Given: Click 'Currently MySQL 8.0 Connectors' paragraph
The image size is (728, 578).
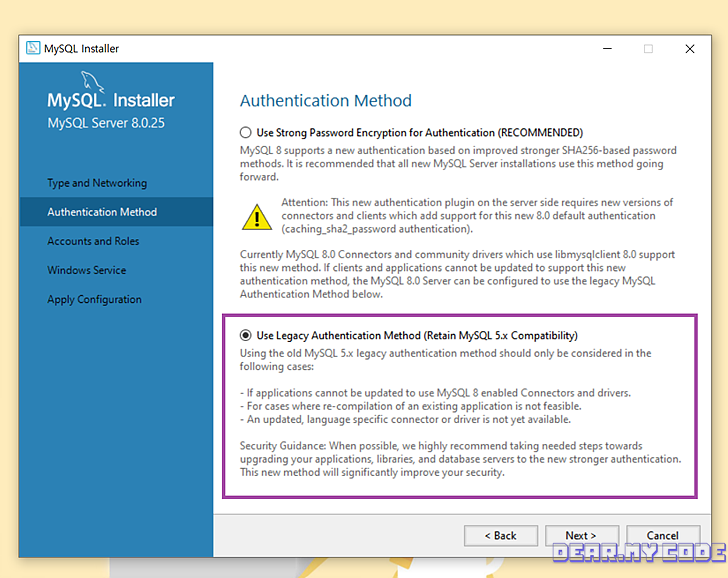Looking at the screenshot, I should pyautogui.click(x=457, y=274).
